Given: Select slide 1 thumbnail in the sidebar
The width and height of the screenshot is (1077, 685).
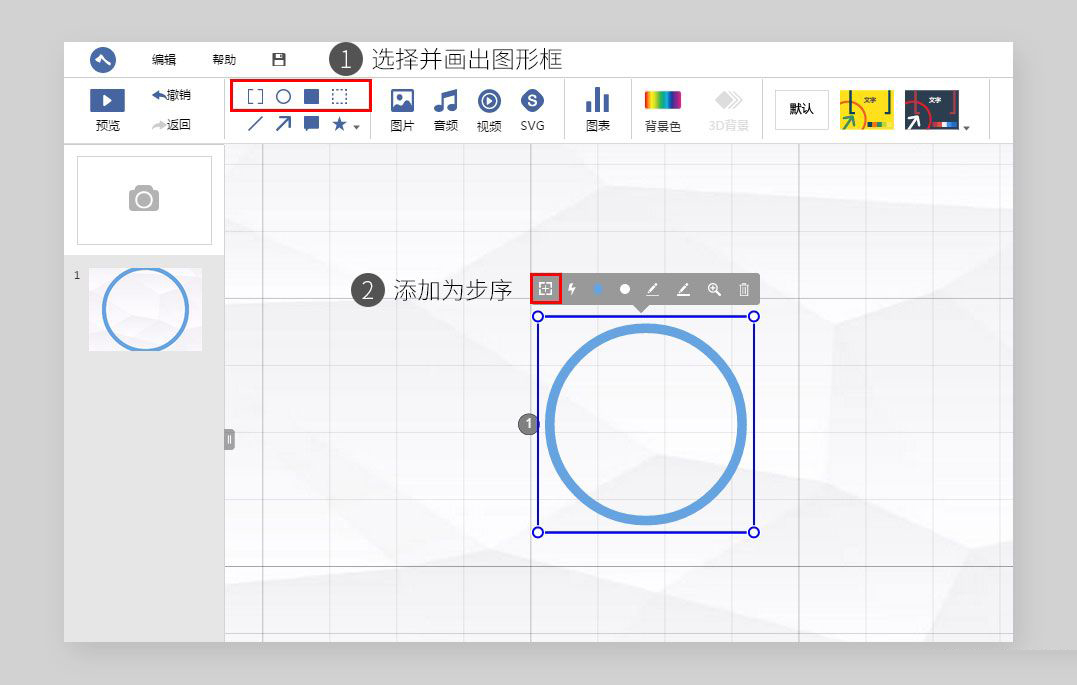Looking at the screenshot, I should pyautogui.click(x=145, y=308).
